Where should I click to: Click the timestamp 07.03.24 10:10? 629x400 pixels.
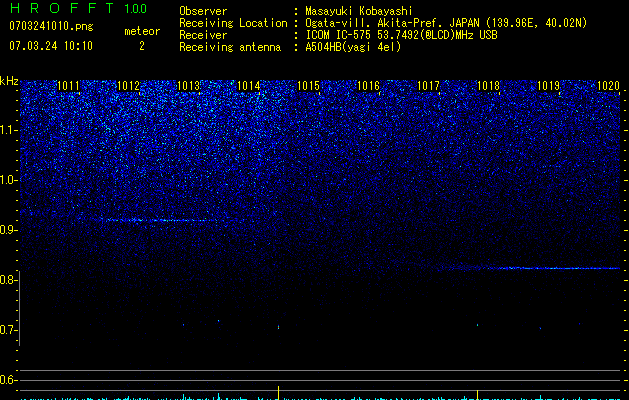(51, 46)
